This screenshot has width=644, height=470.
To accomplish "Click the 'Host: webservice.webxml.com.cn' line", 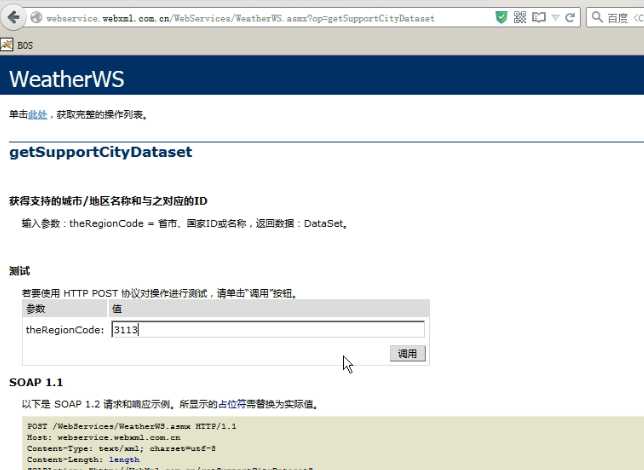I will point(104,438).
